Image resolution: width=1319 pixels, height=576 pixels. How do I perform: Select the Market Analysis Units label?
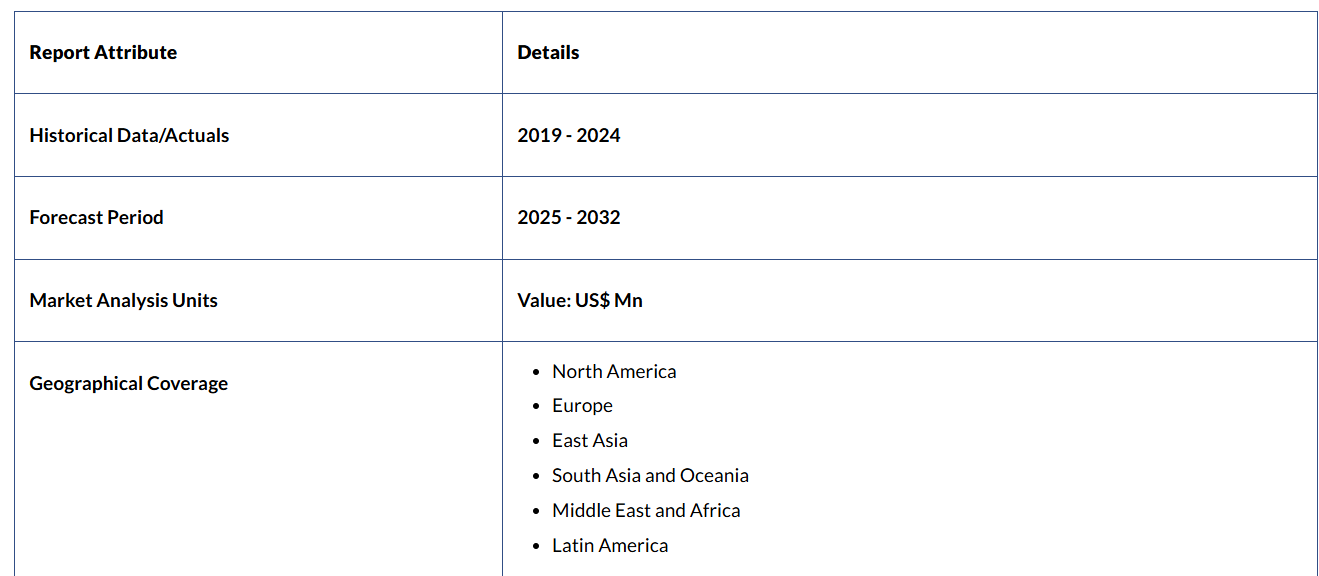pos(123,301)
